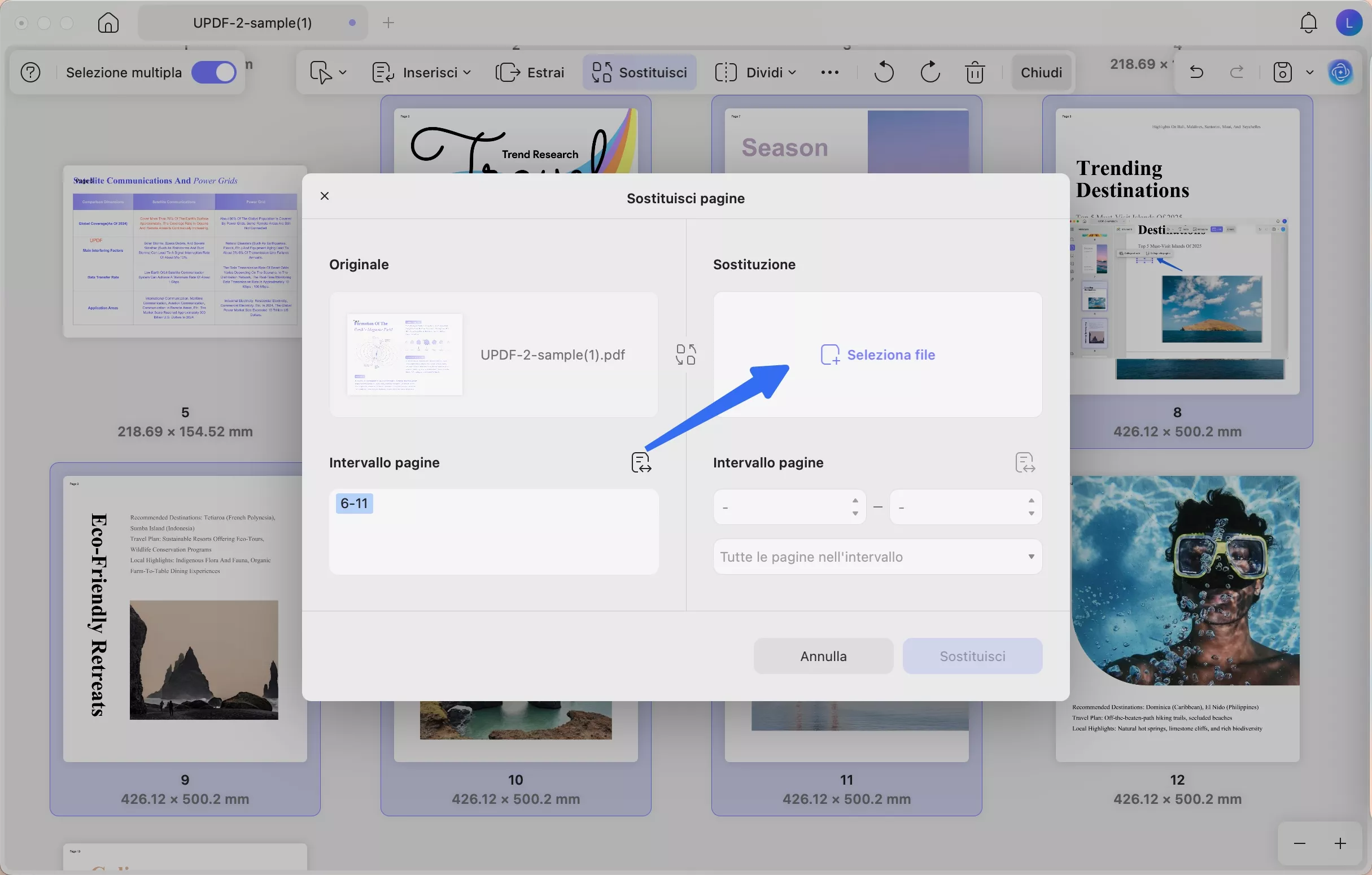Viewport: 1372px width, 875px height.
Task: Open the notifications bell icon
Action: [1308, 23]
